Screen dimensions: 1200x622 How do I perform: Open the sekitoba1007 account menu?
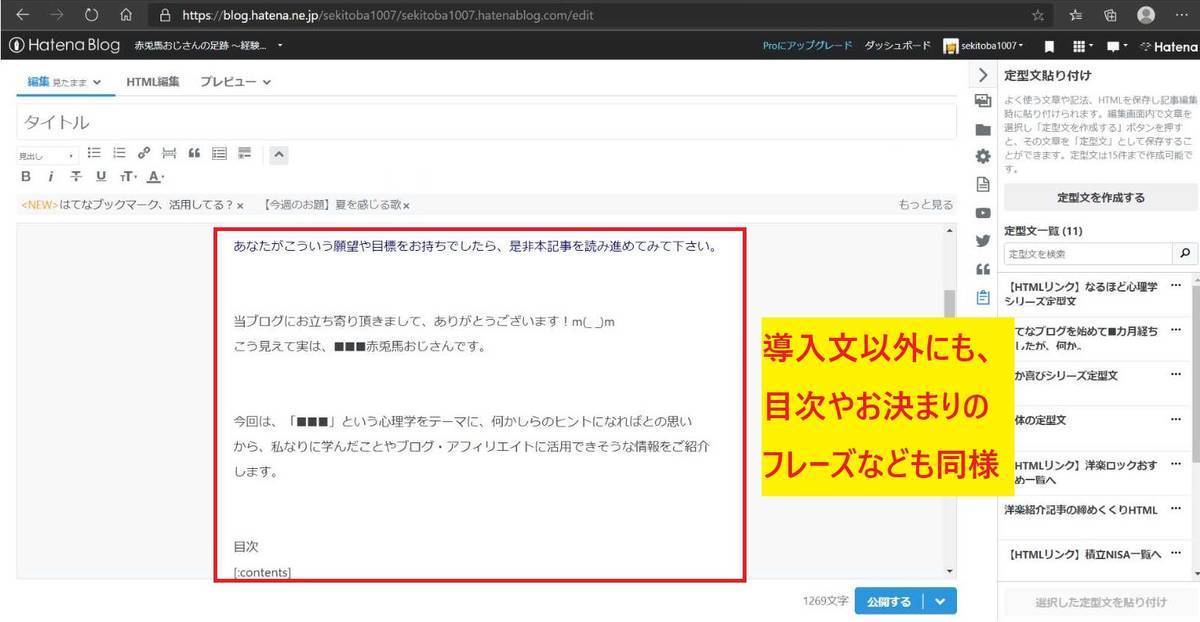tap(983, 46)
